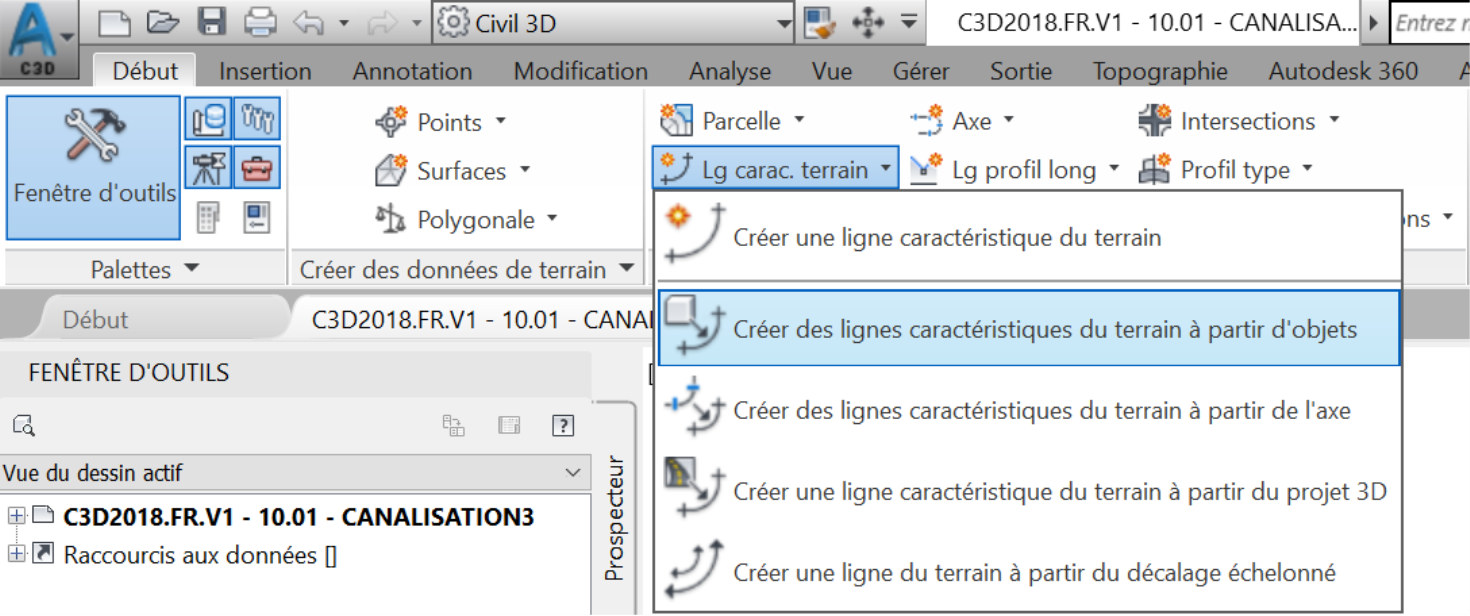Open the redo history dropdown arrow

416,23
